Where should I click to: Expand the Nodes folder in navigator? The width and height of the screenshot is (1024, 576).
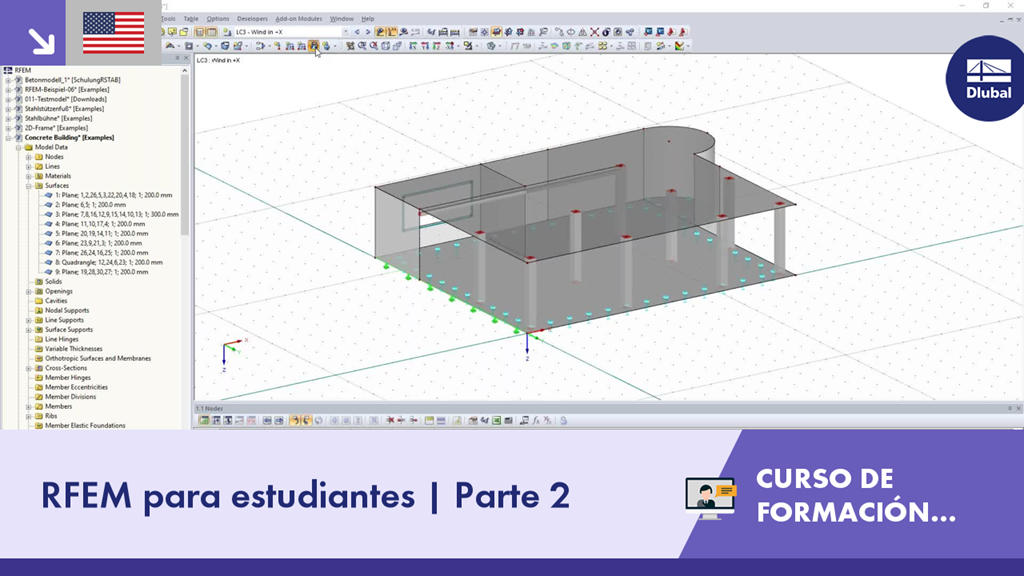click(x=28, y=157)
